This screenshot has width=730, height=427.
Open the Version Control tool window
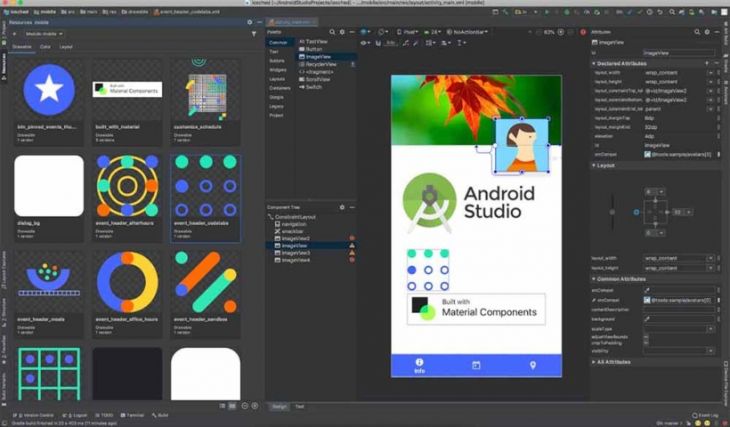click(35, 415)
